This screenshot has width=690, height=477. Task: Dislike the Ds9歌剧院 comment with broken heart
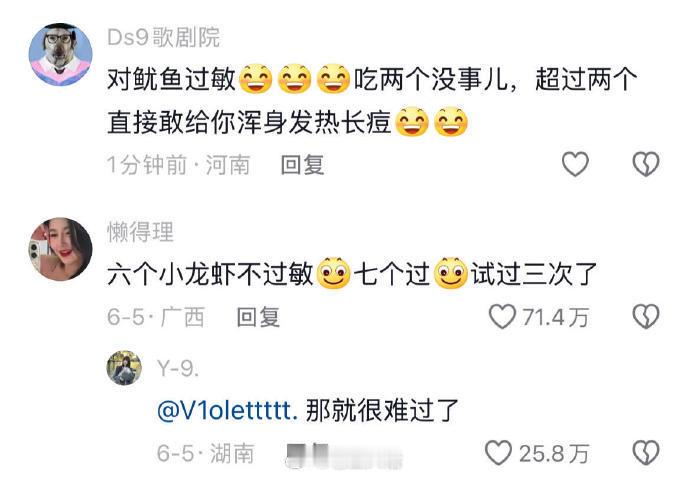click(x=646, y=164)
